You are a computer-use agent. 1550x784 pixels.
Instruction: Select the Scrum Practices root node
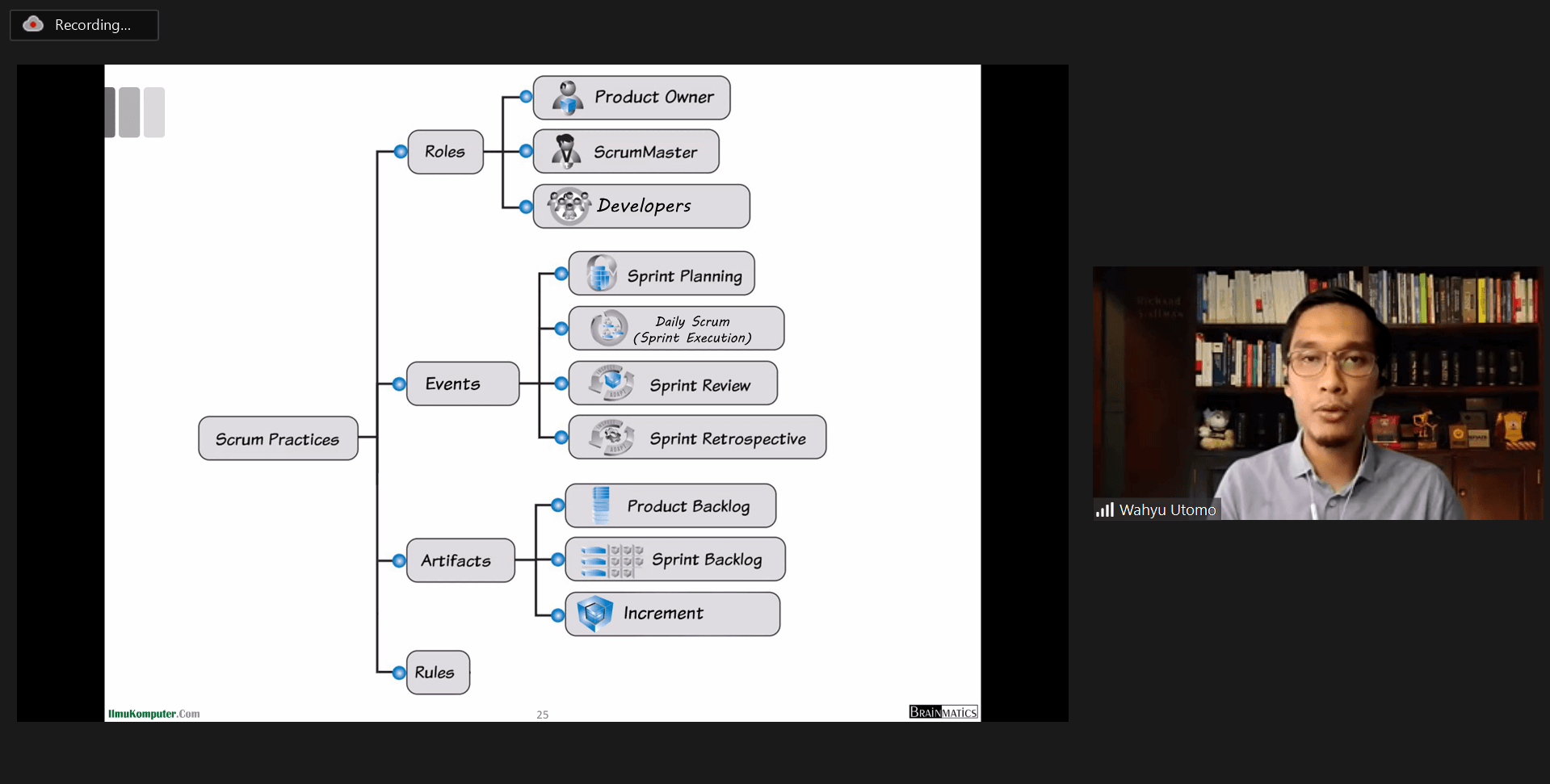[278, 438]
